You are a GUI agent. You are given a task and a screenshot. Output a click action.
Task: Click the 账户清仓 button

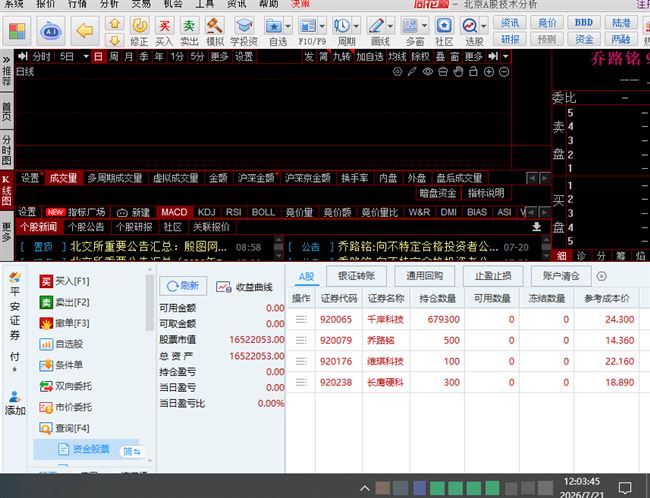pyautogui.click(x=561, y=276)
